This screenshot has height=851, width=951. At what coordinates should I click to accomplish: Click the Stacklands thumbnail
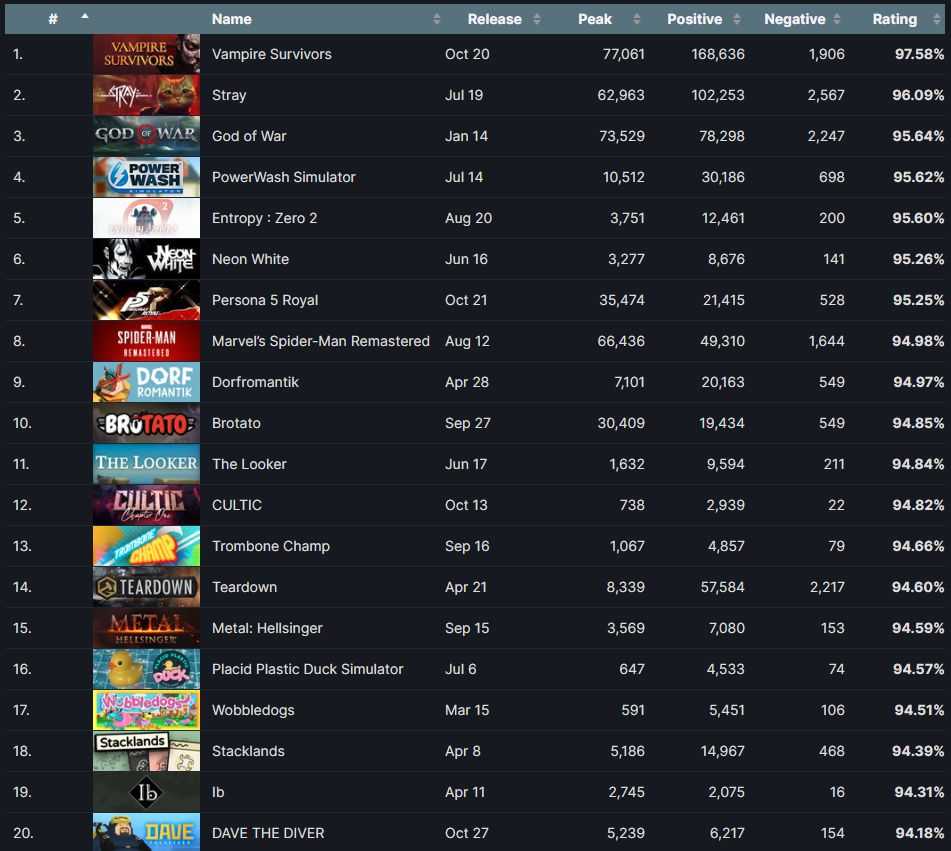coord(146,751)
